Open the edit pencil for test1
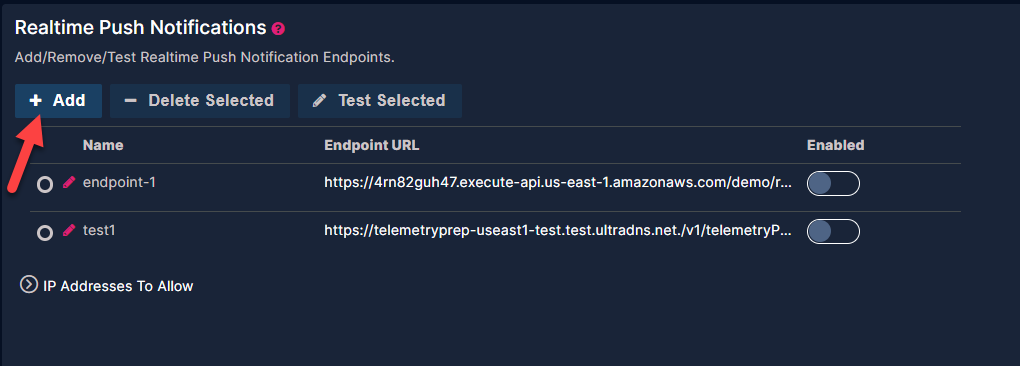Screen dimensions: 1020x366 [x=68, y=230]
